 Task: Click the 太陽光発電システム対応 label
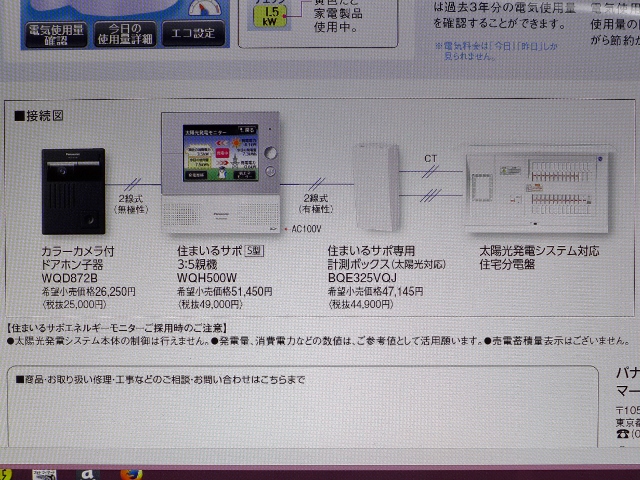point(539,251)
